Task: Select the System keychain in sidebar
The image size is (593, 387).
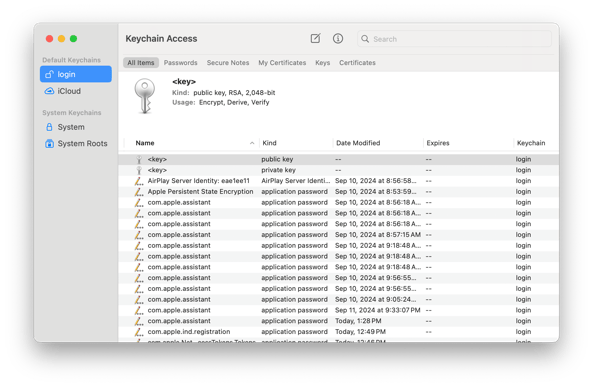Action: (76, 127)
